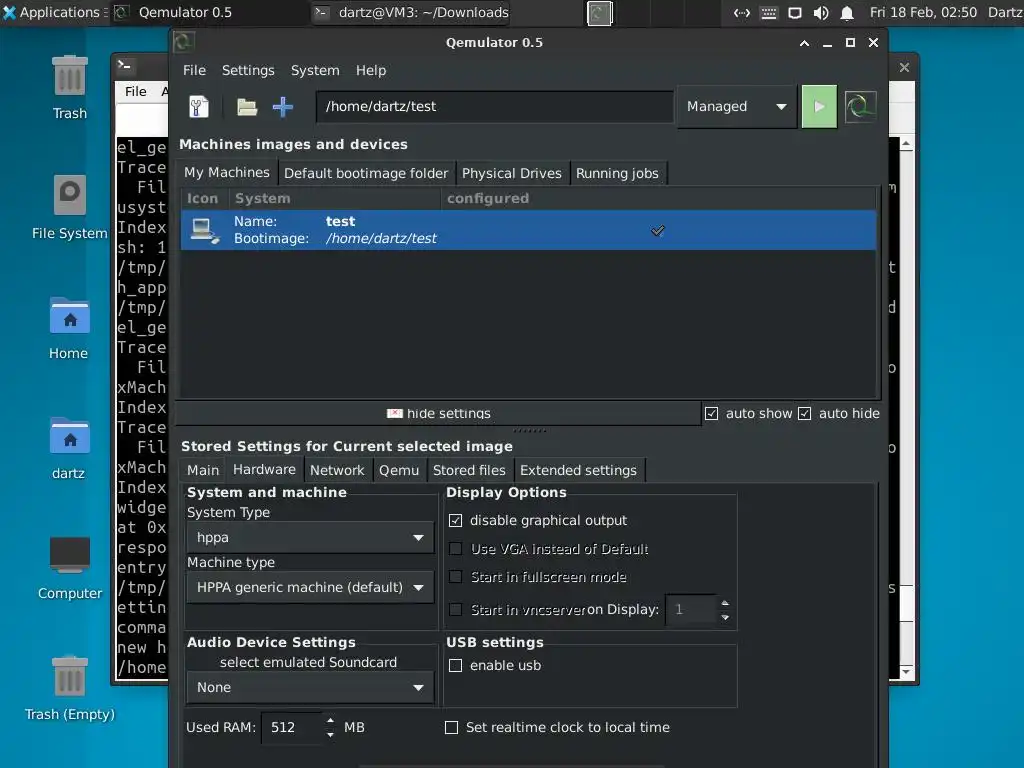Open the Main settings tab
This screenshot has height=768, width=1024.
pos(203,470)
